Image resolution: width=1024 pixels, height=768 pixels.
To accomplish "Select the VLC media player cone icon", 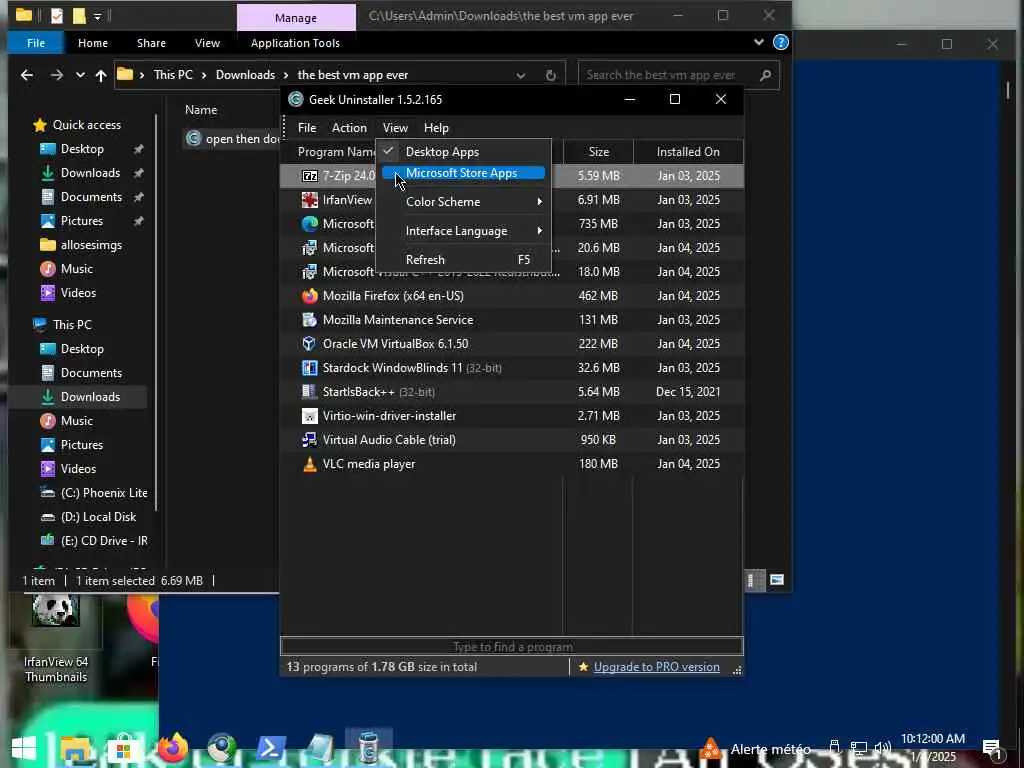I will pos(310,464).
